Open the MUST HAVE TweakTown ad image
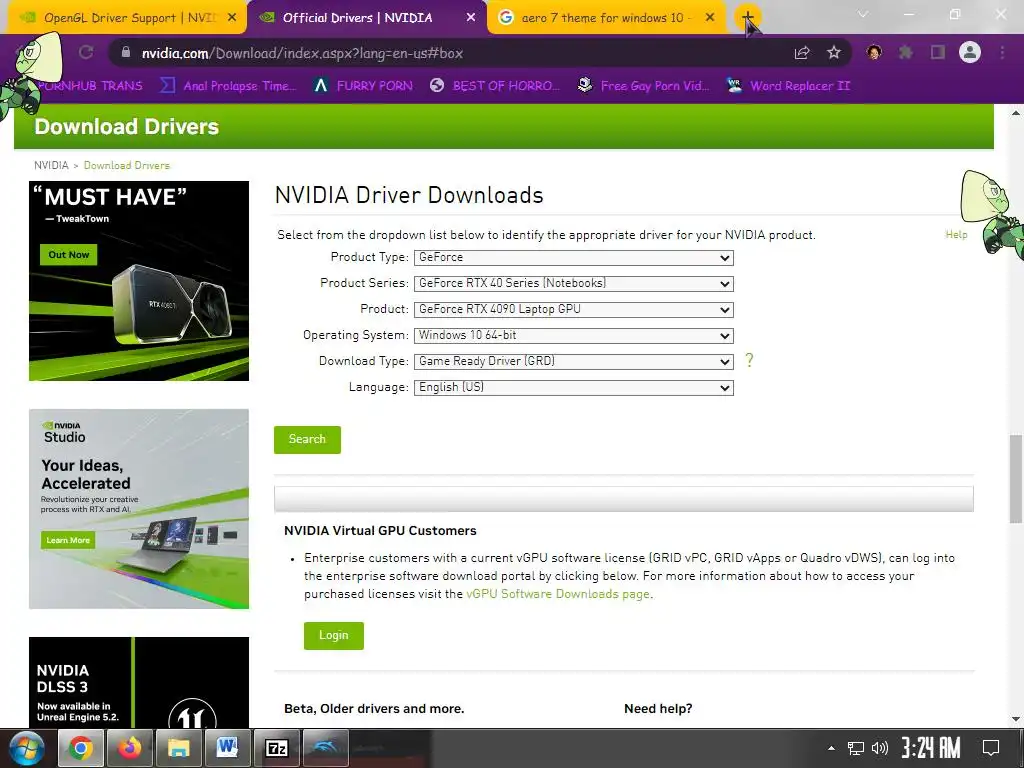 pyautogui.click(x=139, y=281)
